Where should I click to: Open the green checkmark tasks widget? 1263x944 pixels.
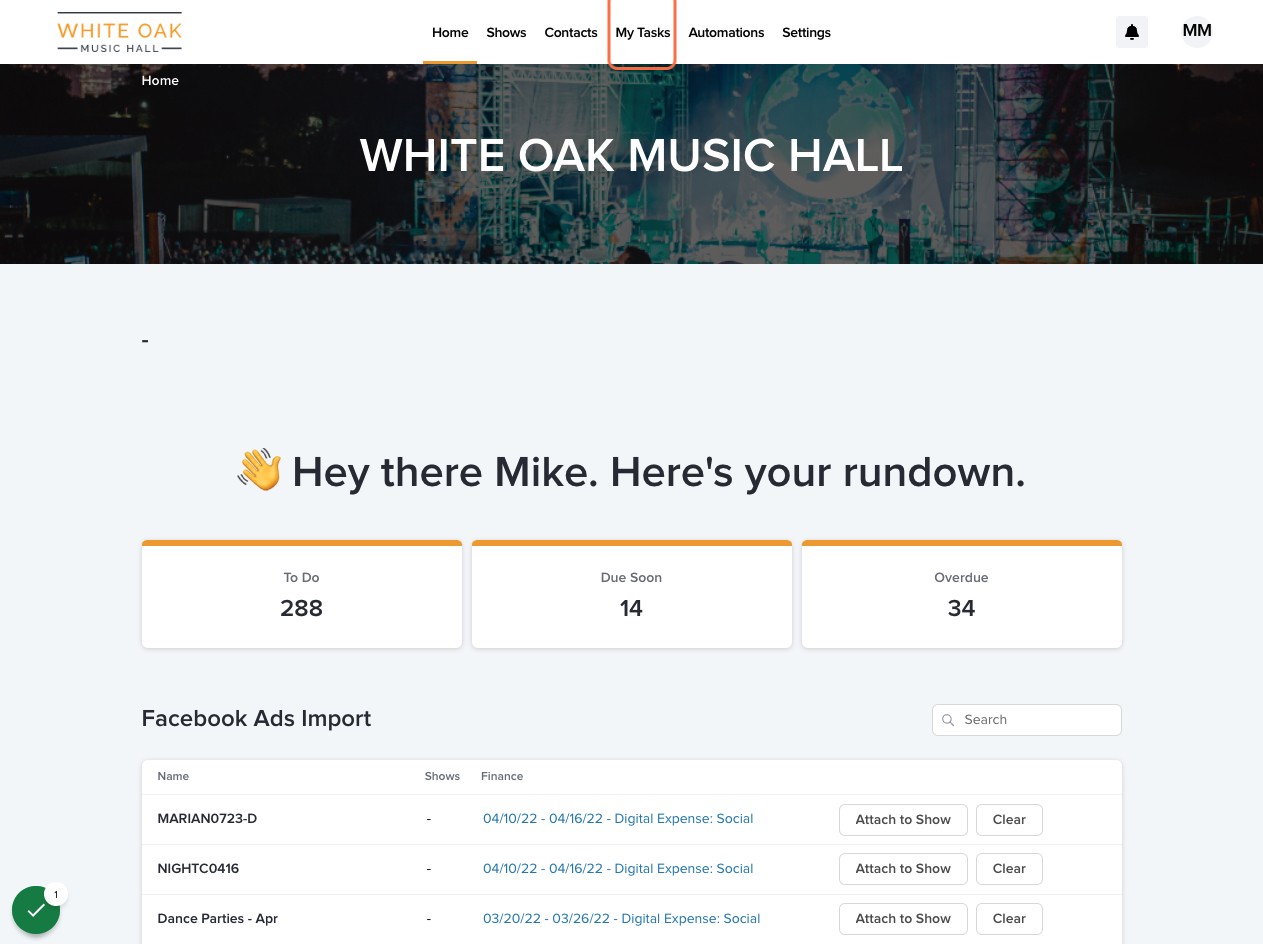coord(36,910)
